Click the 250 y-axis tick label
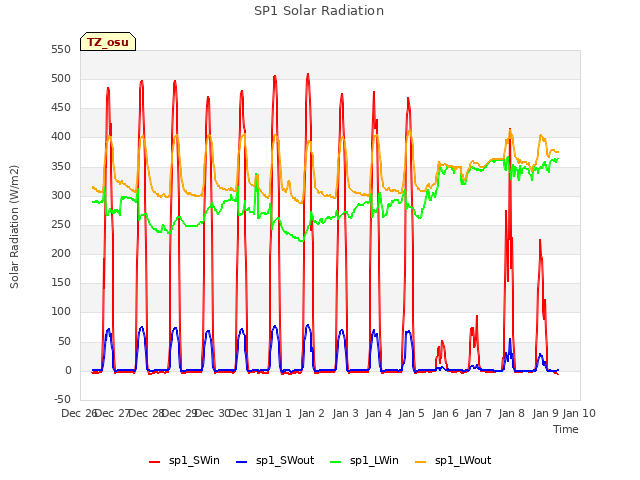Viewport: 640px width, 480px height. [61, 224]
